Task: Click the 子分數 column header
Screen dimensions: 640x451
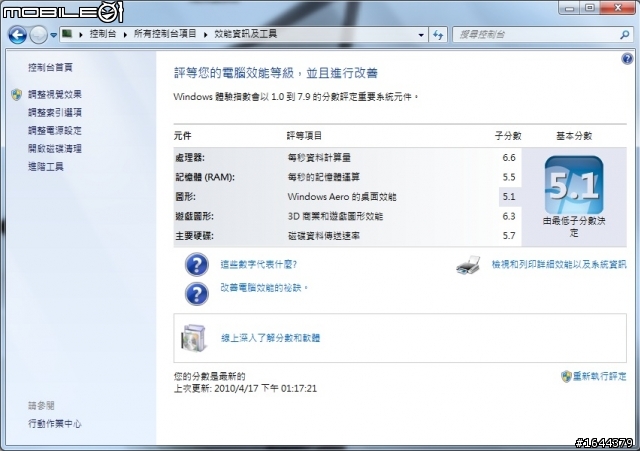Action: coord(508,136)
